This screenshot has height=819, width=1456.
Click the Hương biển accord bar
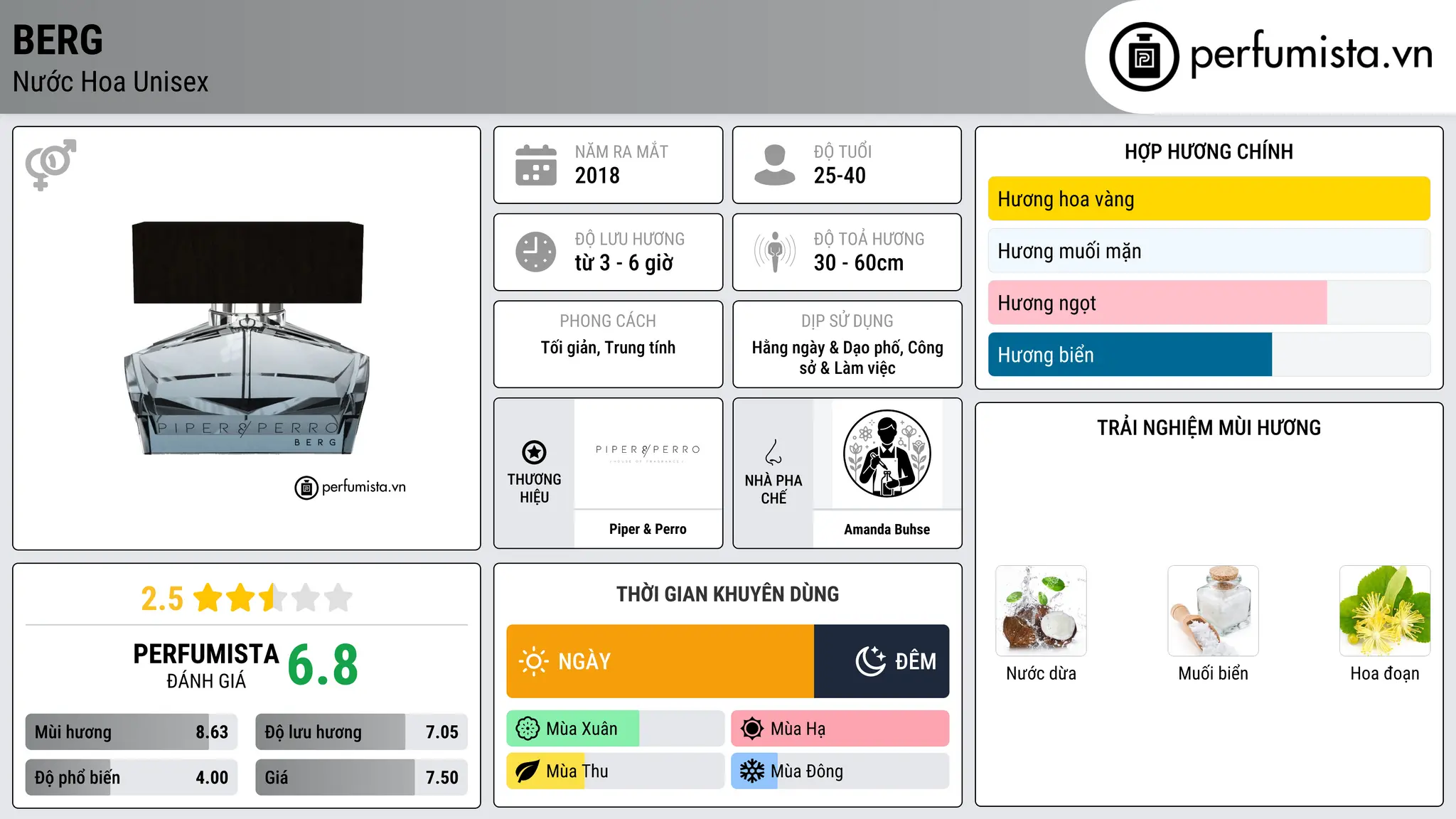pyautogui.click(x=1209, y=355)
